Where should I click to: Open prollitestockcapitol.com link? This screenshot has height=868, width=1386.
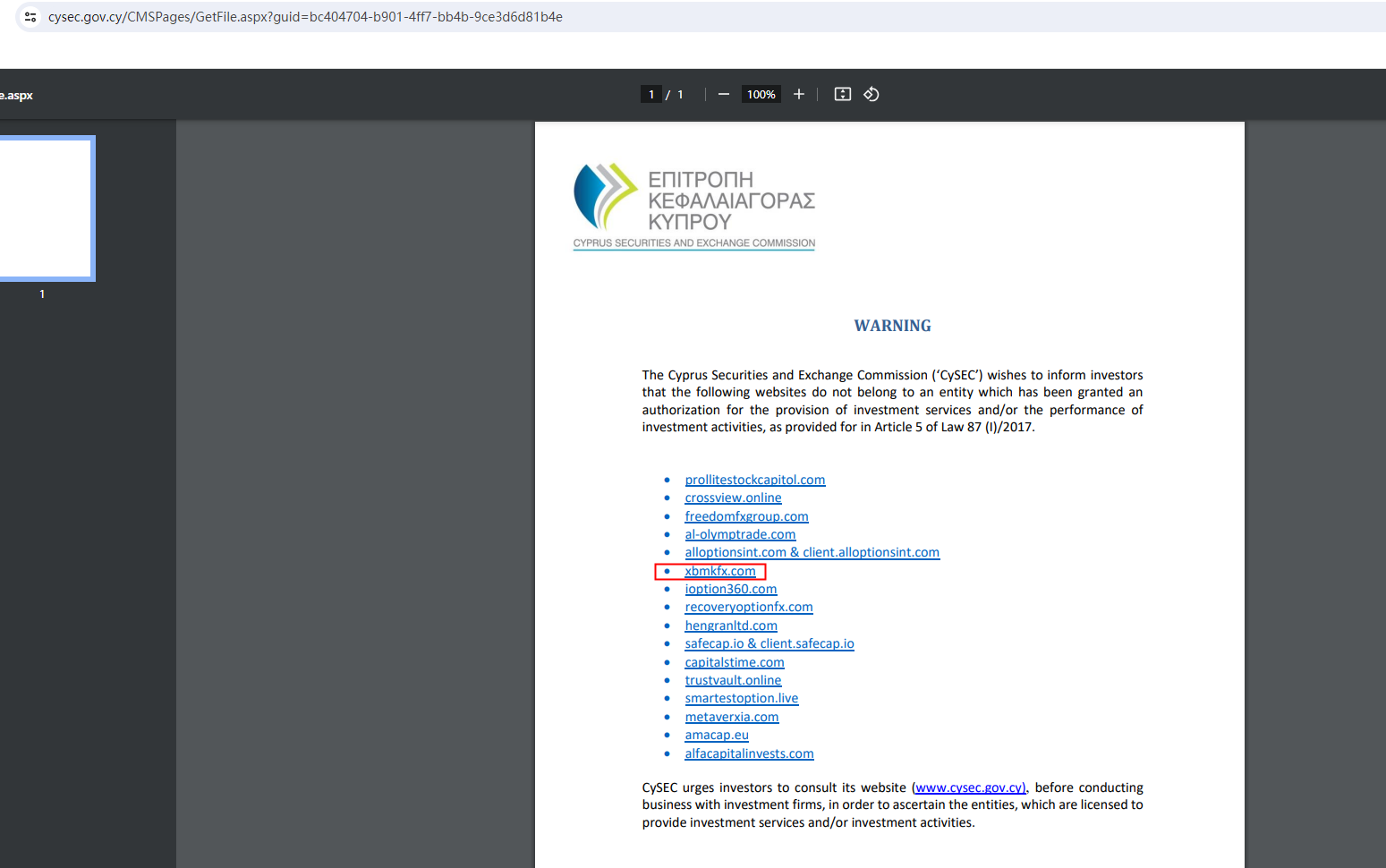[x=755, y=480]
